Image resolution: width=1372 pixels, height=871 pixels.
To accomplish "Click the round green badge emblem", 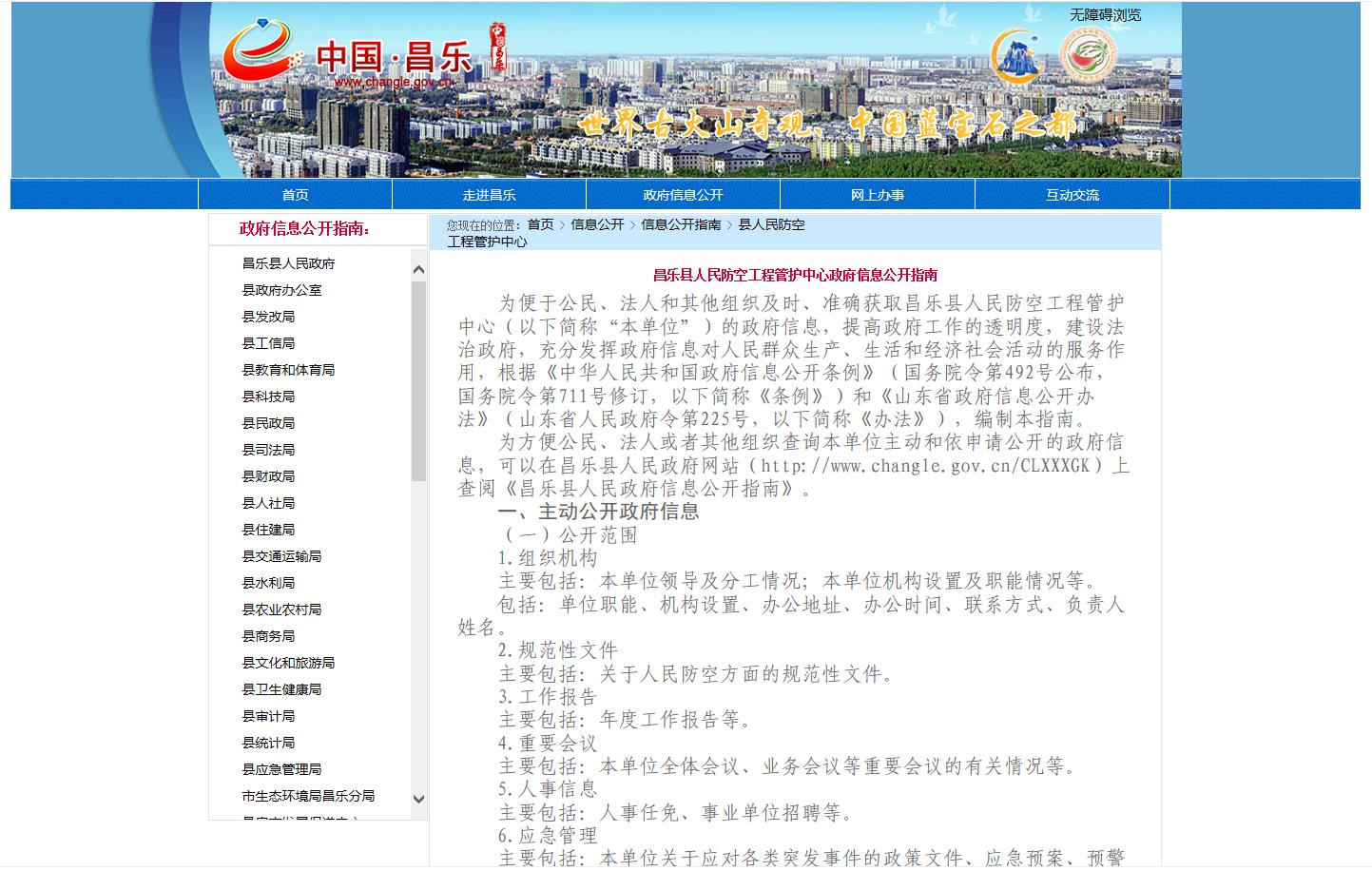I will click(1088, 55).
